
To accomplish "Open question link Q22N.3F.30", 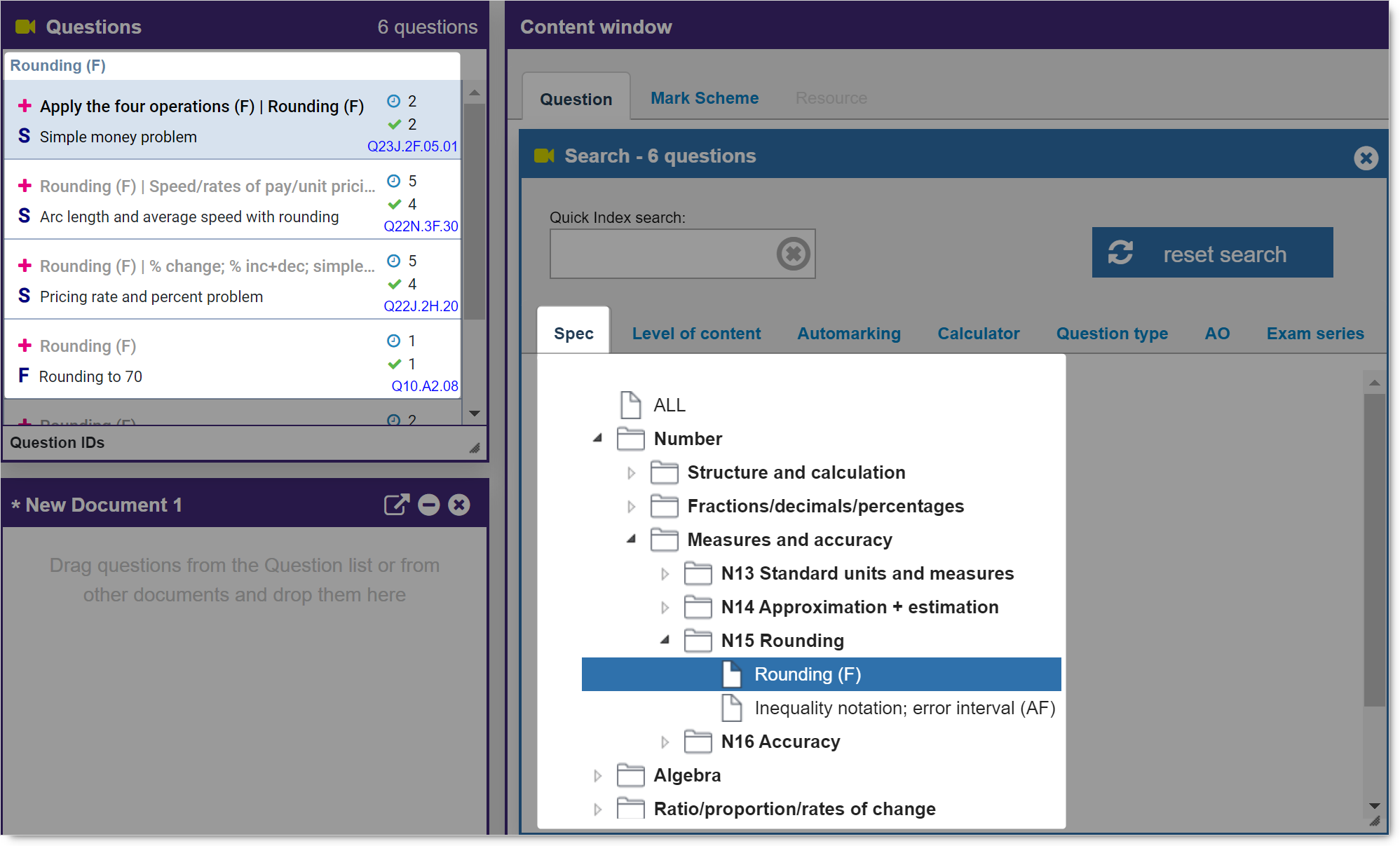I will 421,226.
